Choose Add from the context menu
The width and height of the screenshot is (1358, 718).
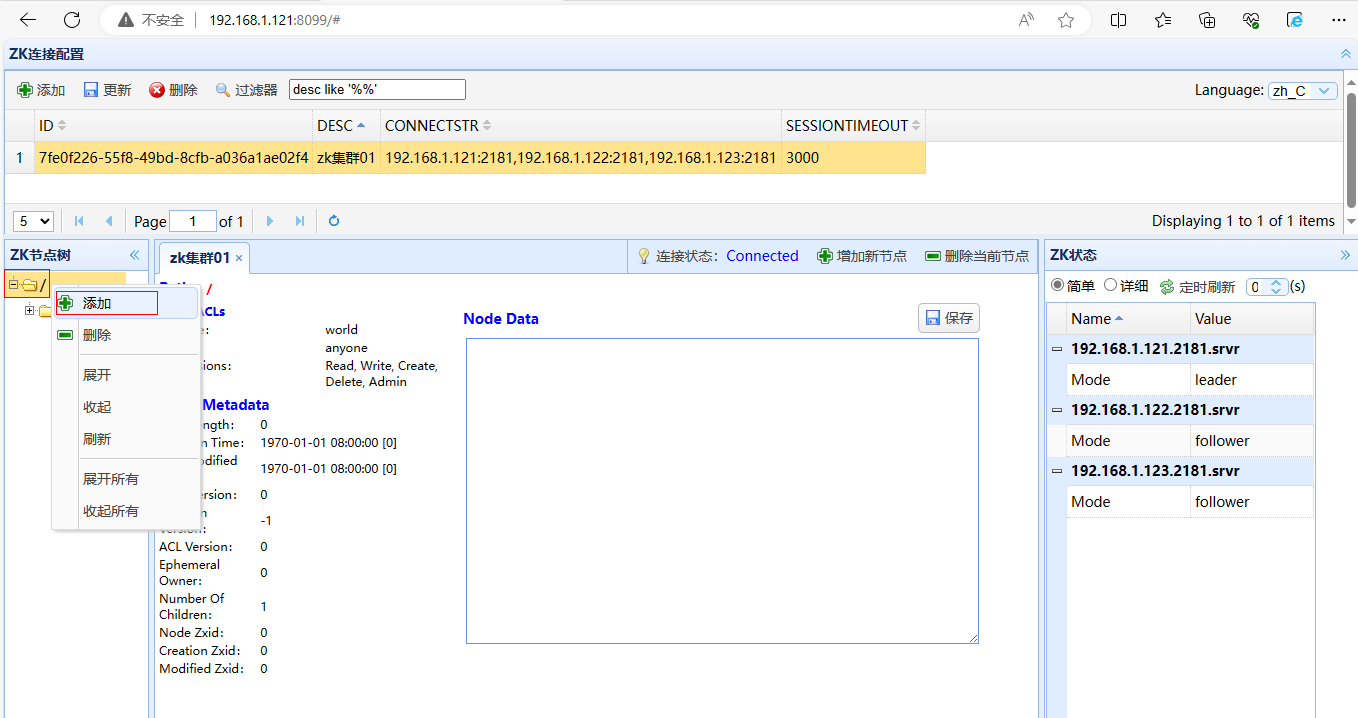97,303
